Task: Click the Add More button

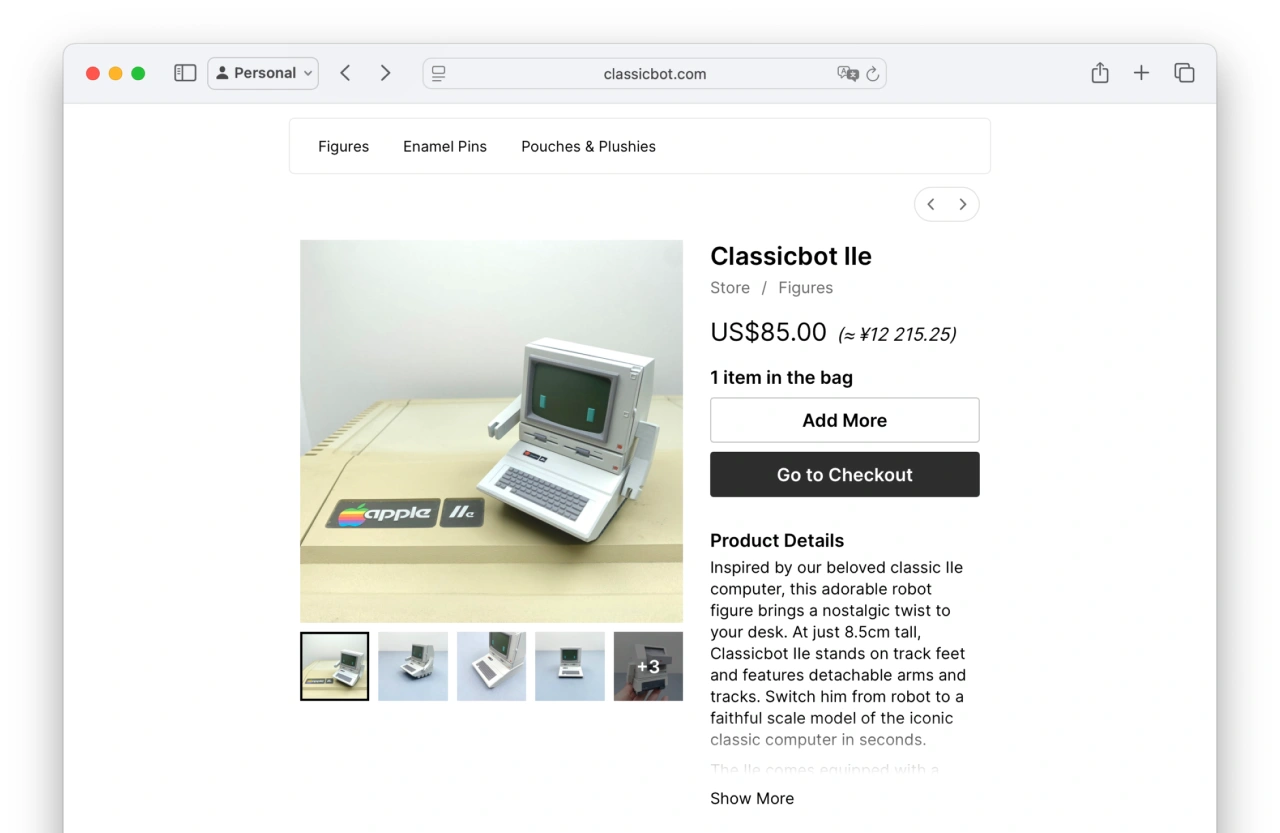Action: click(x=845, y=420)
